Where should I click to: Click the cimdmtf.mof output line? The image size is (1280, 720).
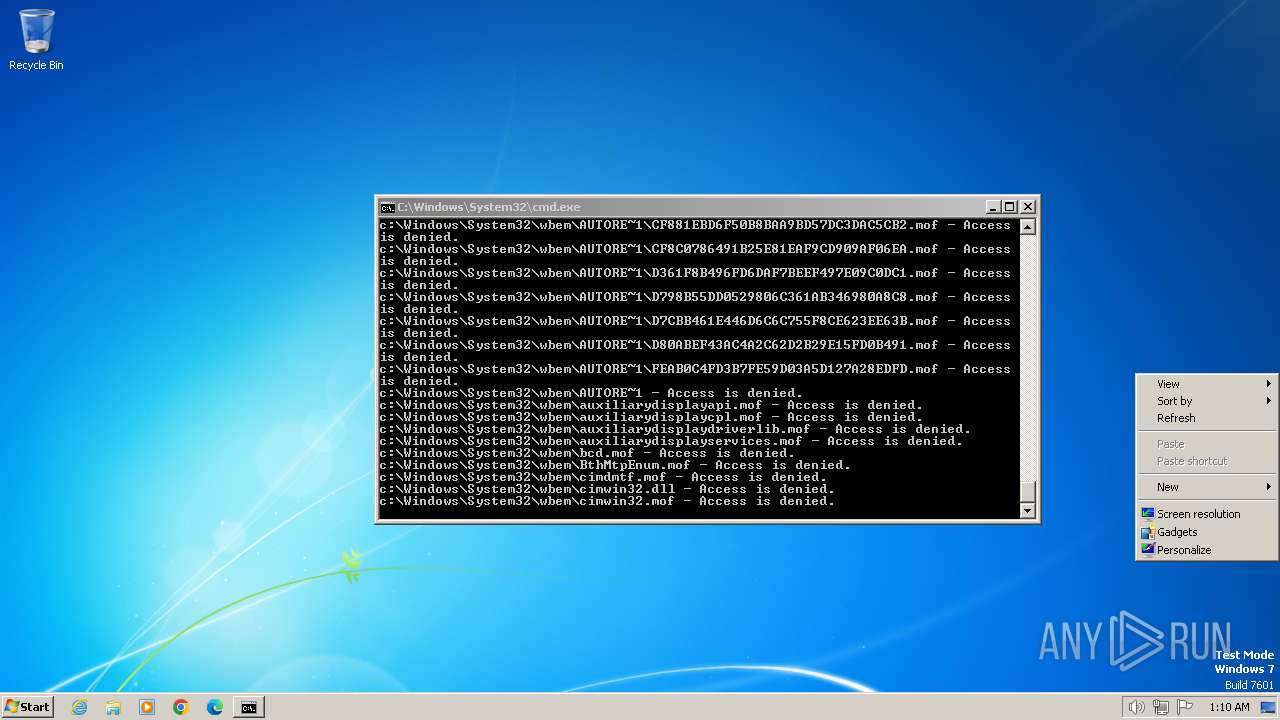pos(603,477)
